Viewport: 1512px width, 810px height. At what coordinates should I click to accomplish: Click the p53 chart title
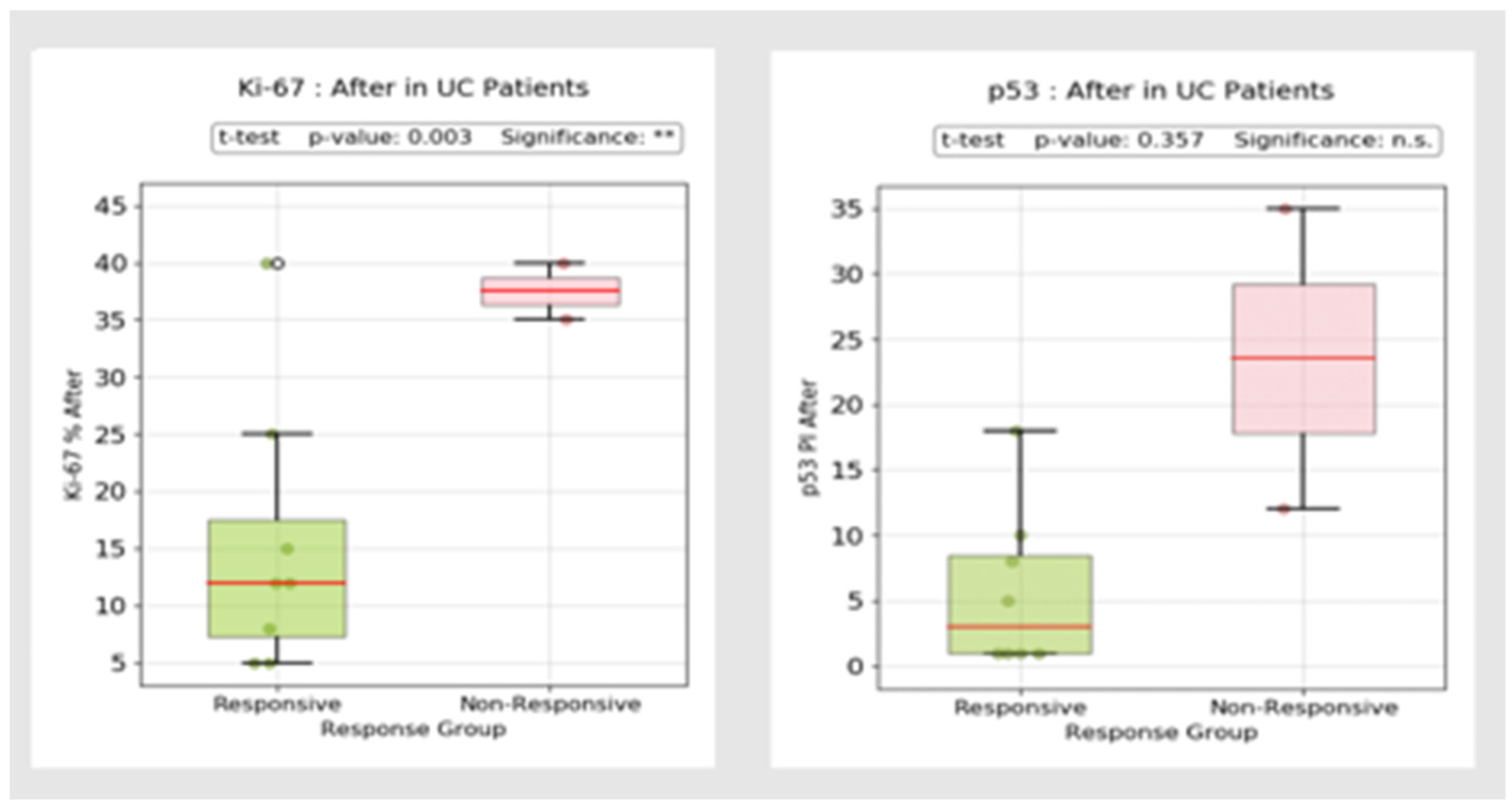(x=1161, y=91)
